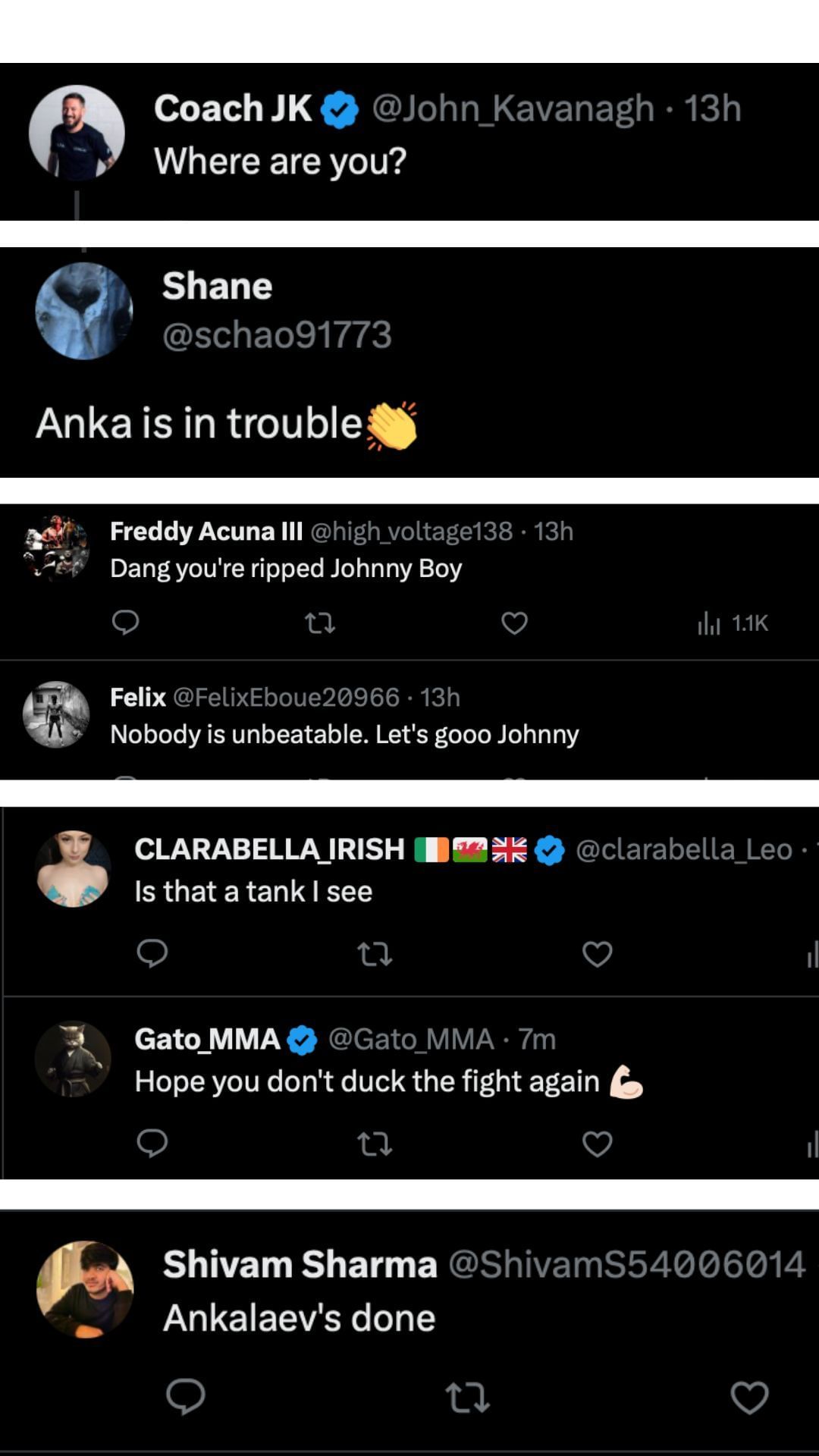819x1456 pixels.
Task: View Shane's profile avatar
Action: point(83,310)
